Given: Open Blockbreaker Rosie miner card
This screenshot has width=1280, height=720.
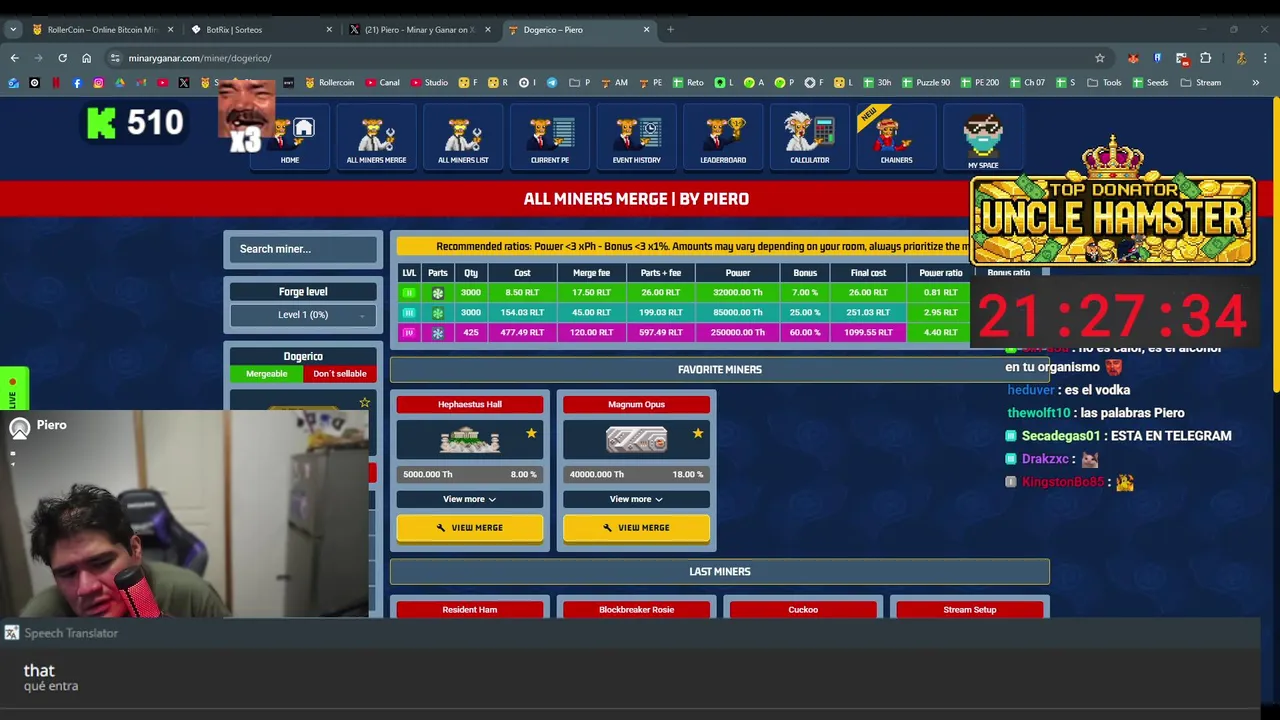Looking at the screenshot, I should pyautogui.click(x=636, y=609).
